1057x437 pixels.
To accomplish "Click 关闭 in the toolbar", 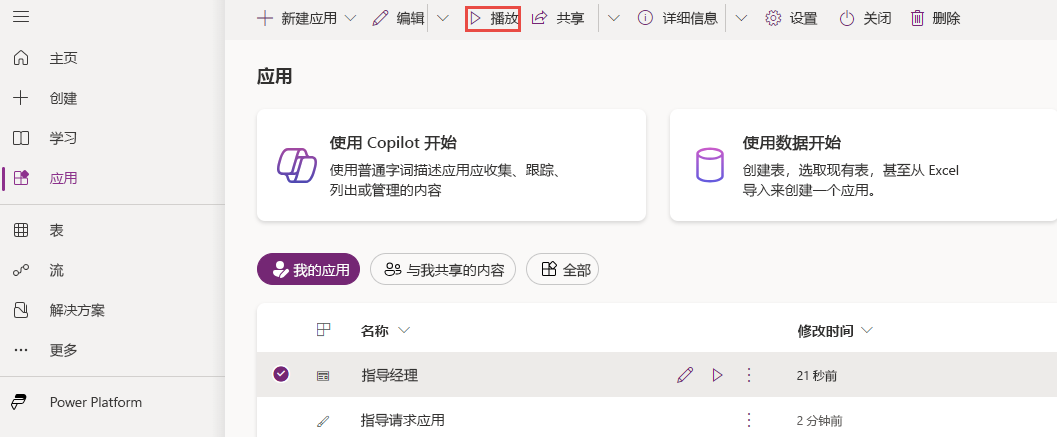I will [x=866, y=18].
